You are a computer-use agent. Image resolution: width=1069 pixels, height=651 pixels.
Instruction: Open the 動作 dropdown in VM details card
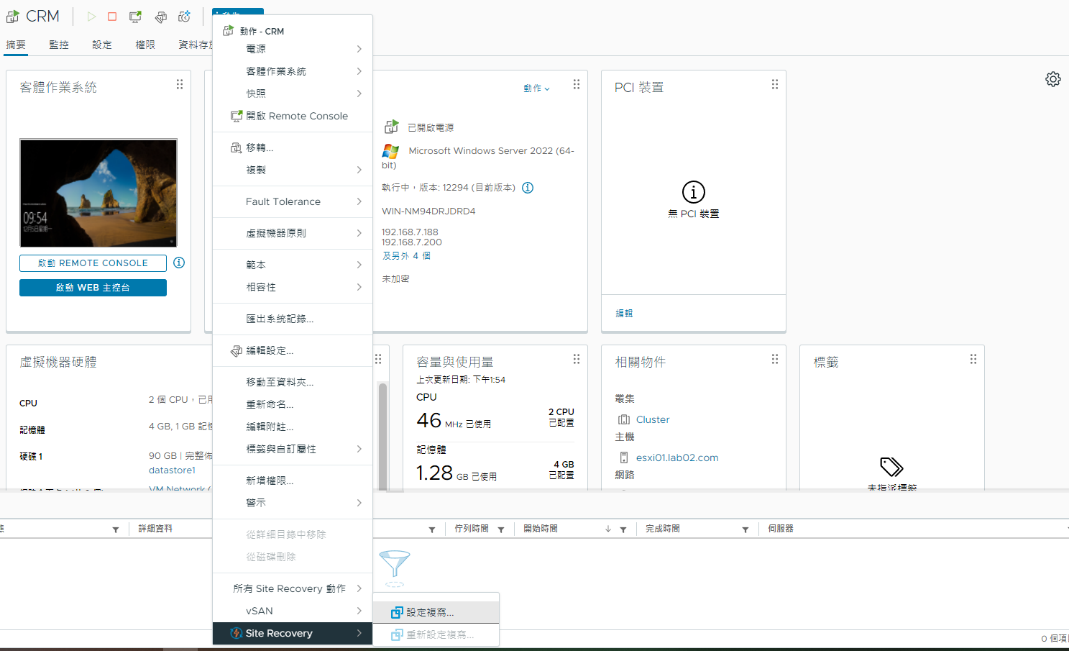(537, 88)
